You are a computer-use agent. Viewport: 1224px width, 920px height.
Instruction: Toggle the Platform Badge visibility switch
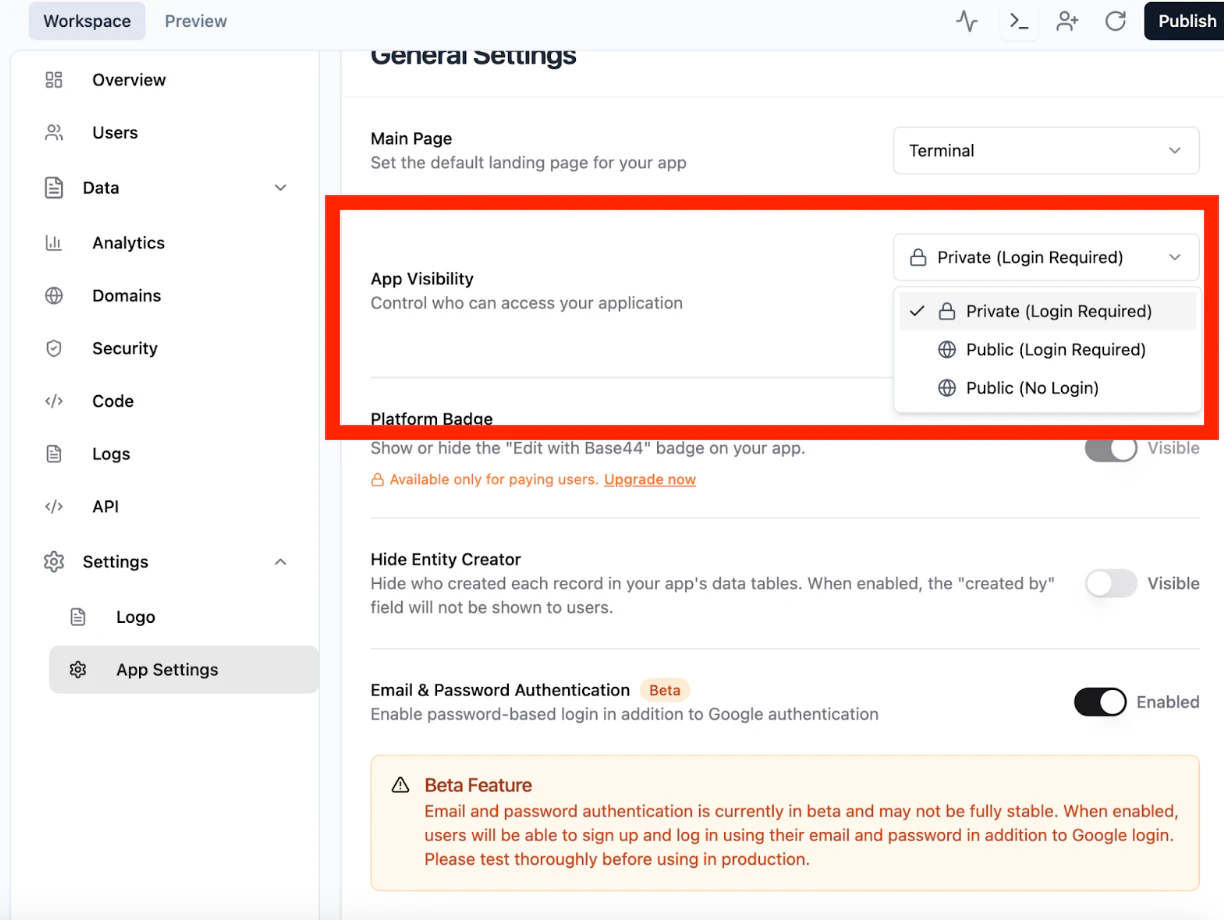pos(1111,448)
